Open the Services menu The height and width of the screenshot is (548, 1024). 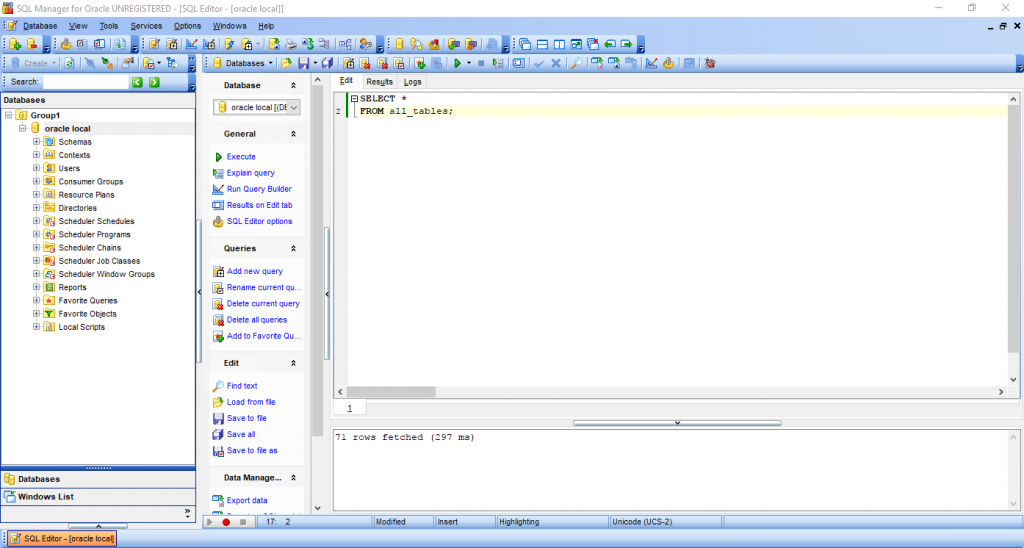[146, 25]
